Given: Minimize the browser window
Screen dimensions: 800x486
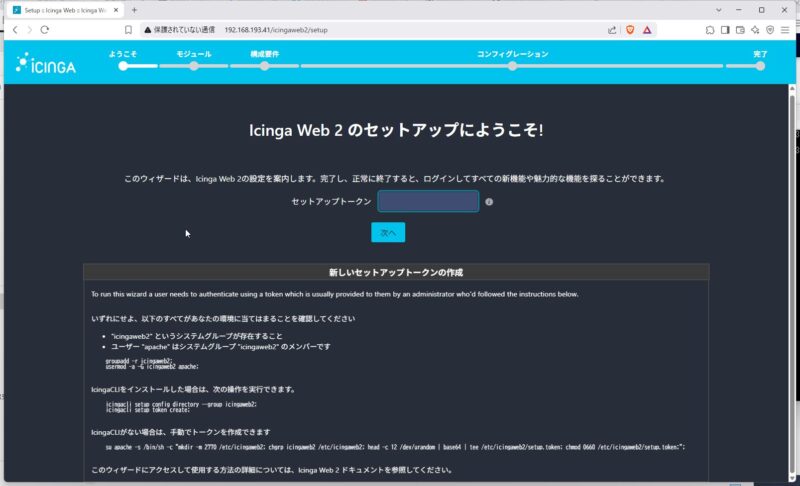Looking at the screenshot, I should coord(739,10).
